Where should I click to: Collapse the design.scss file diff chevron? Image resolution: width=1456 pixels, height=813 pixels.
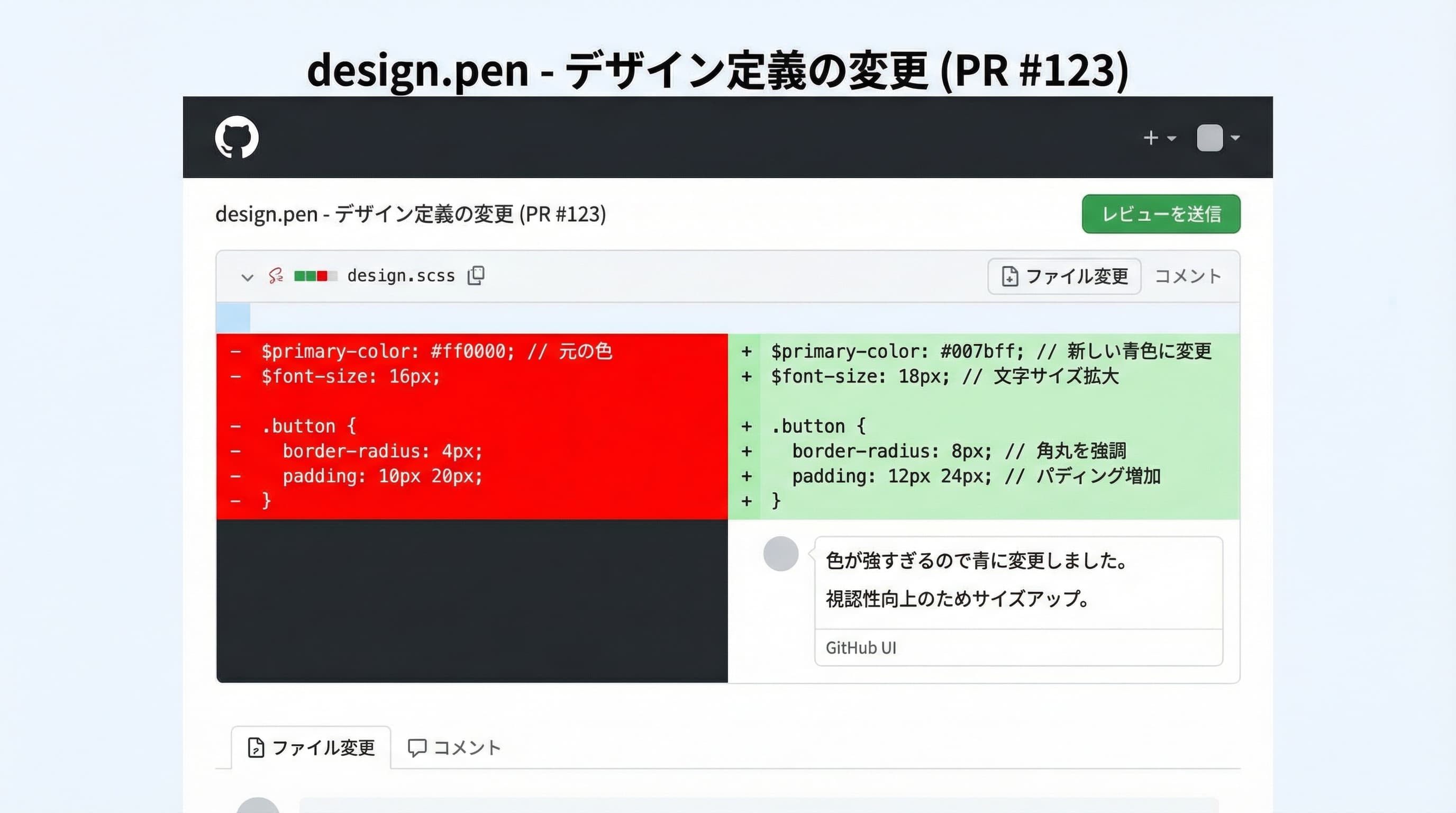click(x=247, y=277)
